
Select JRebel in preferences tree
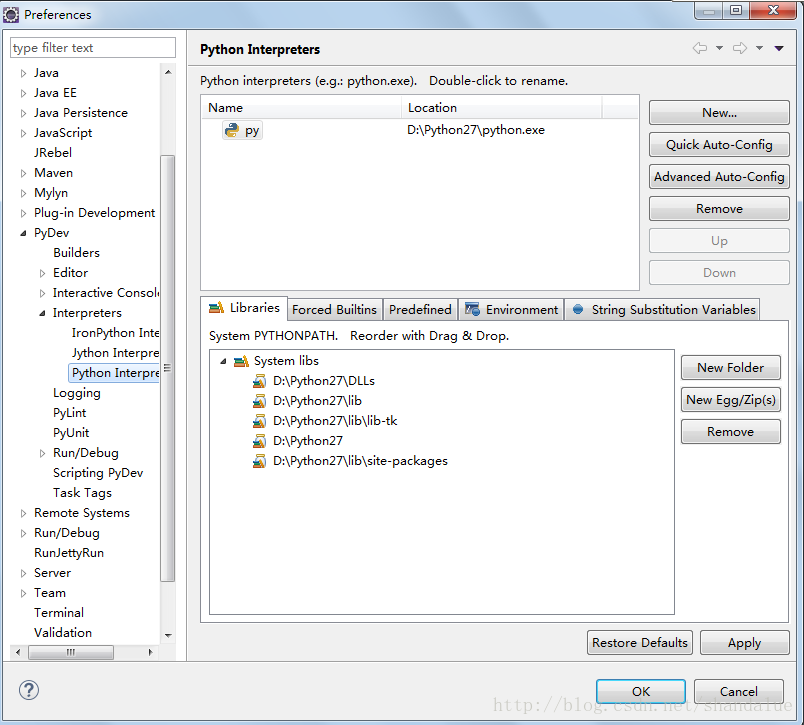[x=53, y=153]
